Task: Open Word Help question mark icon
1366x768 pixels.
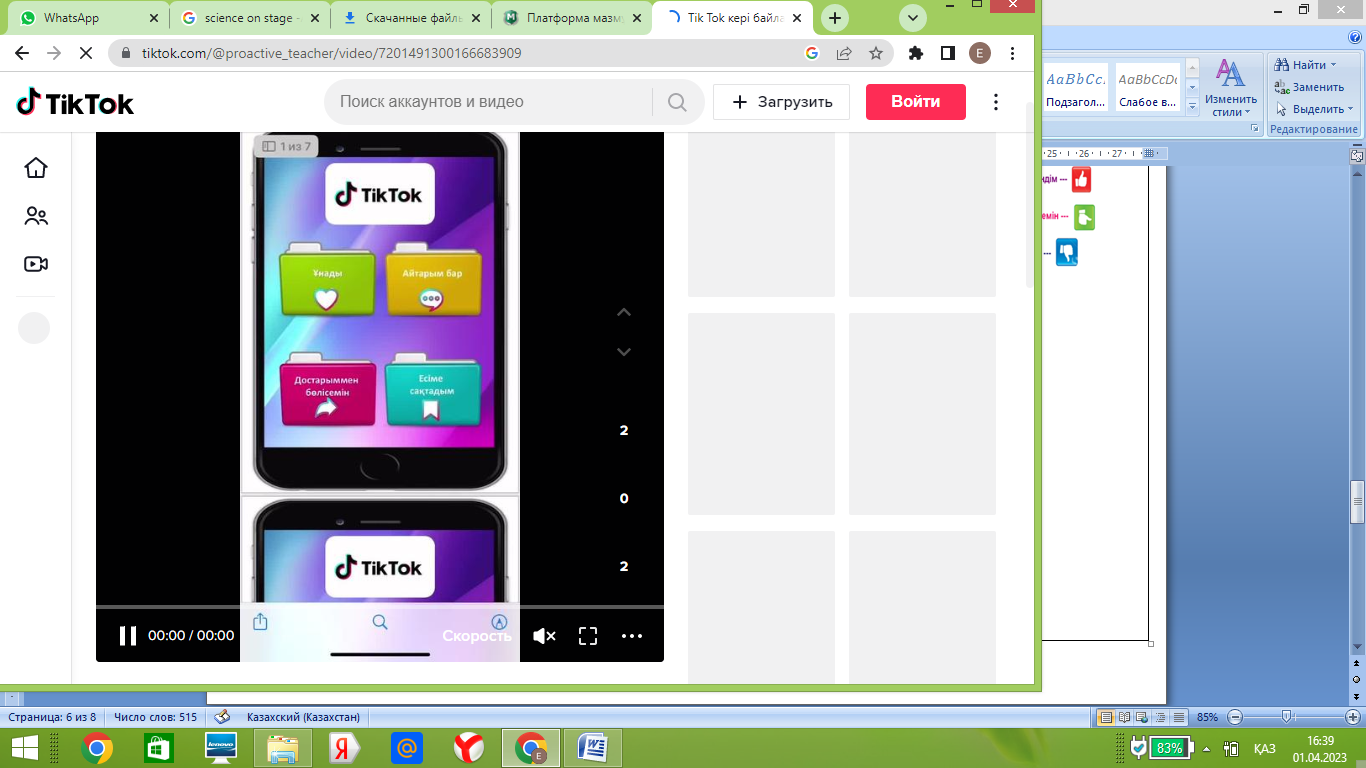Action: (x=1357, y=35)
